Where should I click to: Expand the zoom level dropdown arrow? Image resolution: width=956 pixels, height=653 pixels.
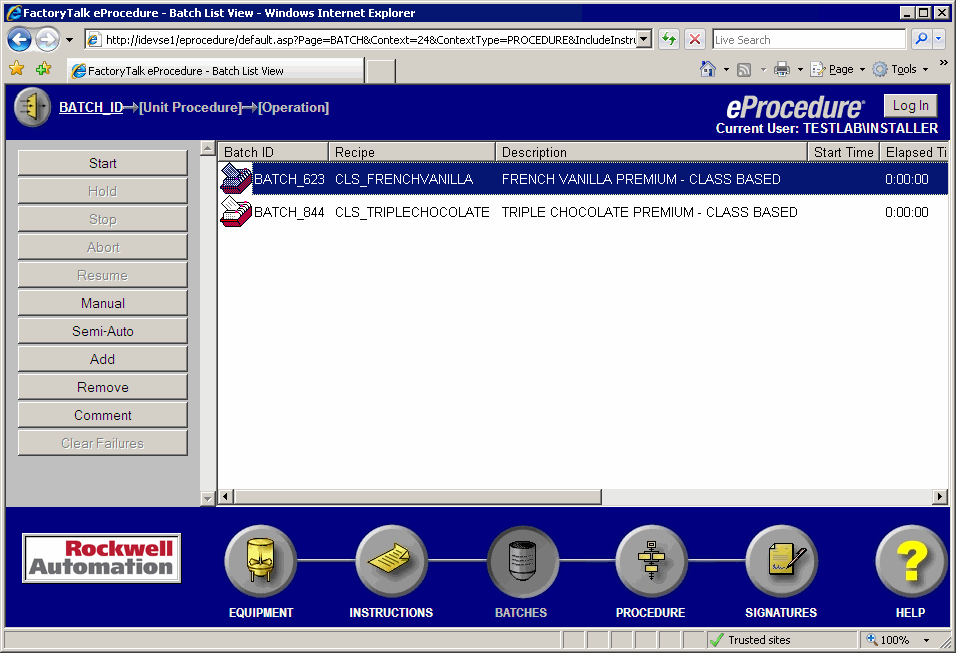(926, 640)
